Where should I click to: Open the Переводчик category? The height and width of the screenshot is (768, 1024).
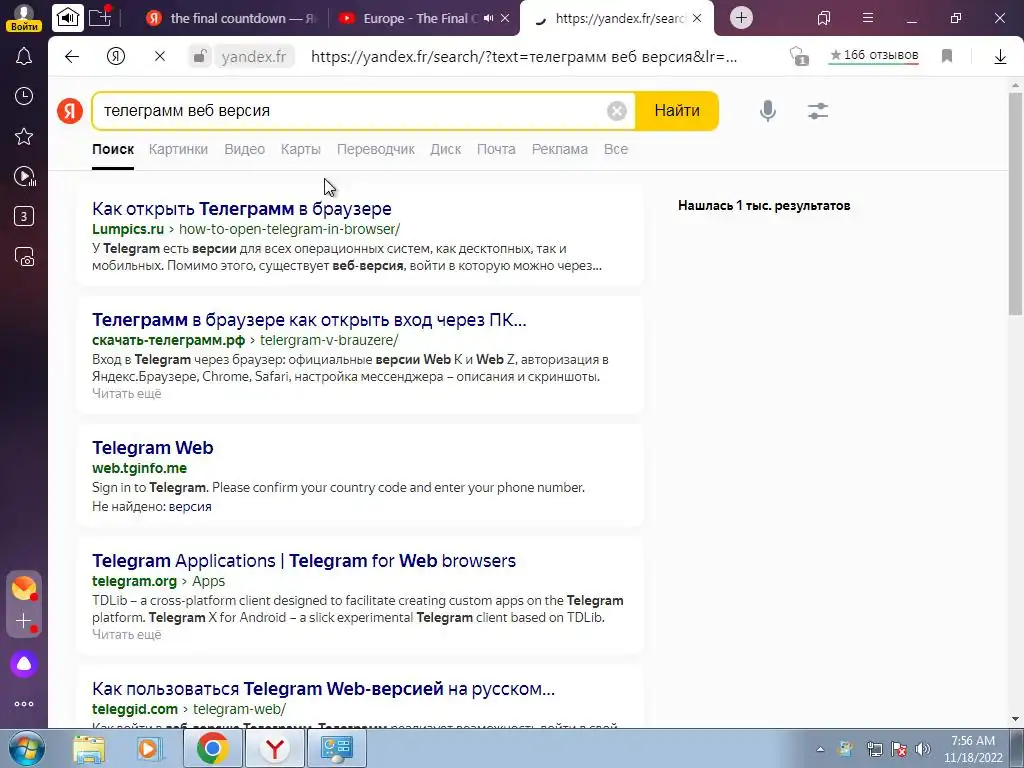(x=376, y=149)
